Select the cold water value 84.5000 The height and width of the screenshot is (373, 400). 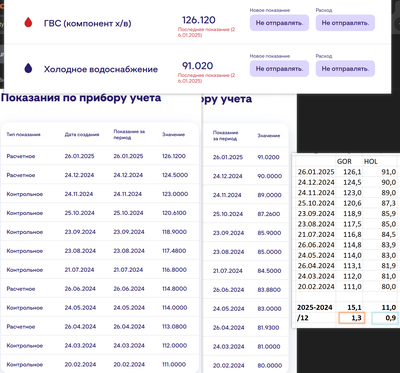click(269, 271)
